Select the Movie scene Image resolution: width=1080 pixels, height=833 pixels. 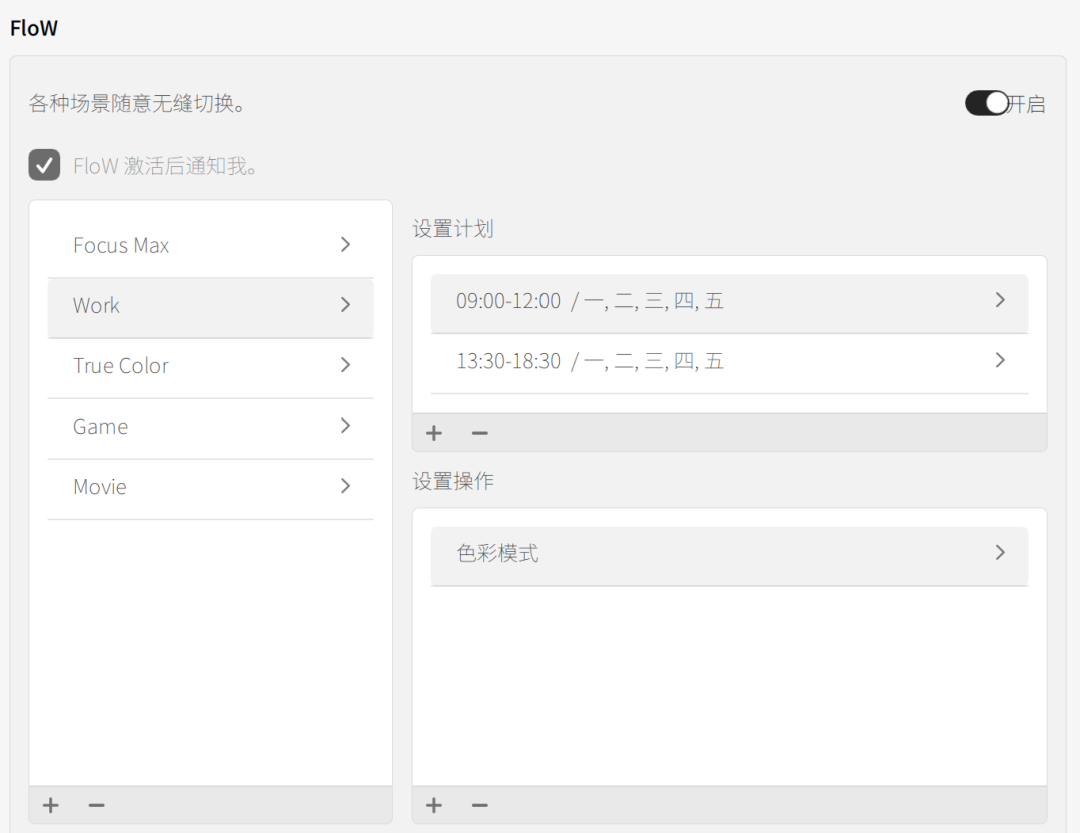coord(100,487)
